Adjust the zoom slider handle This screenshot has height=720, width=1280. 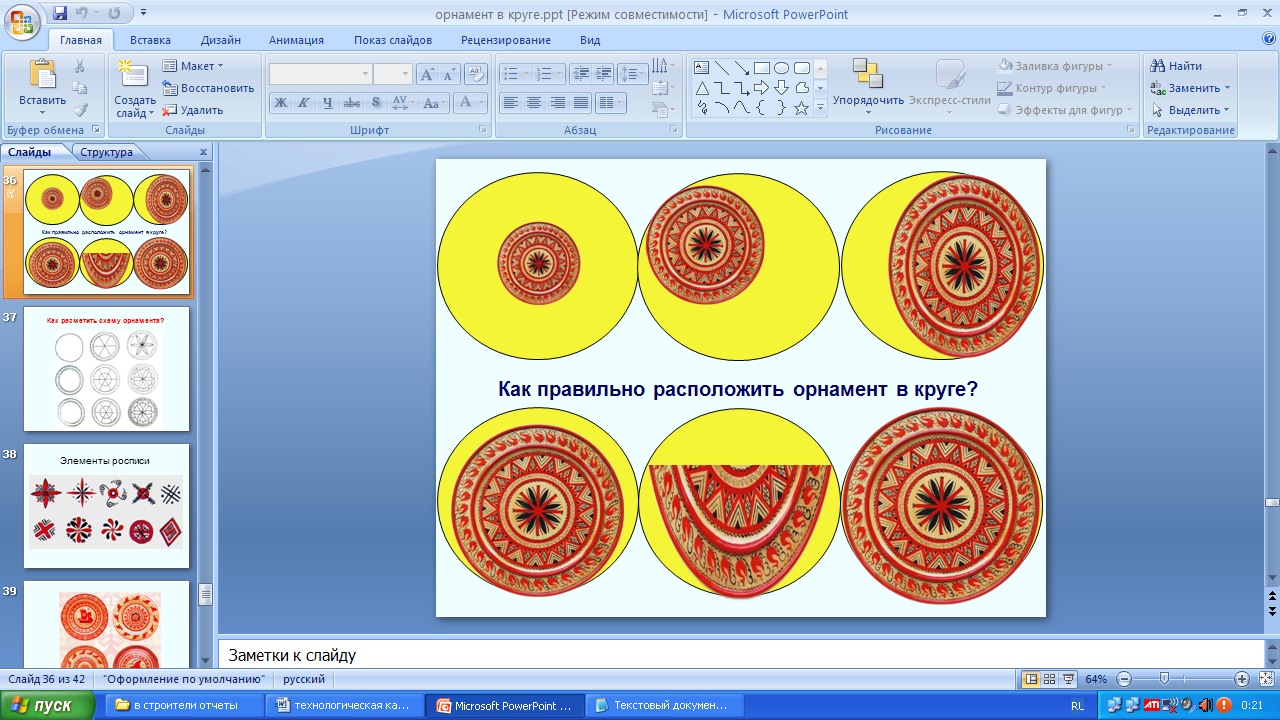1163,679
